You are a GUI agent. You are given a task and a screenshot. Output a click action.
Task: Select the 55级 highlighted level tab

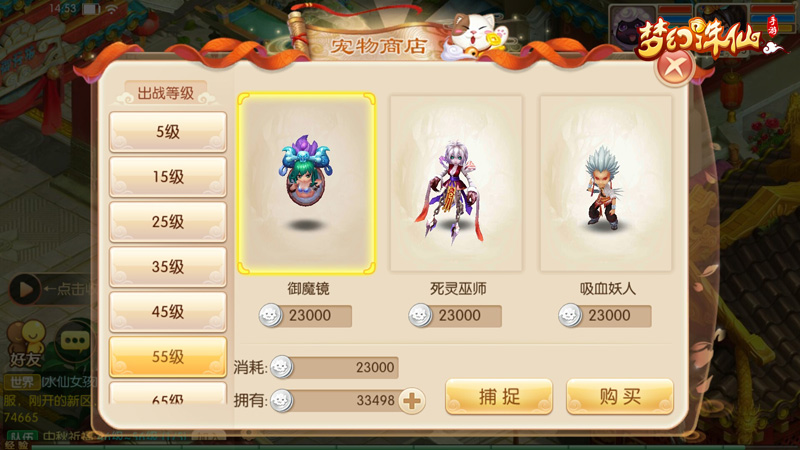(x=168, y=356)
